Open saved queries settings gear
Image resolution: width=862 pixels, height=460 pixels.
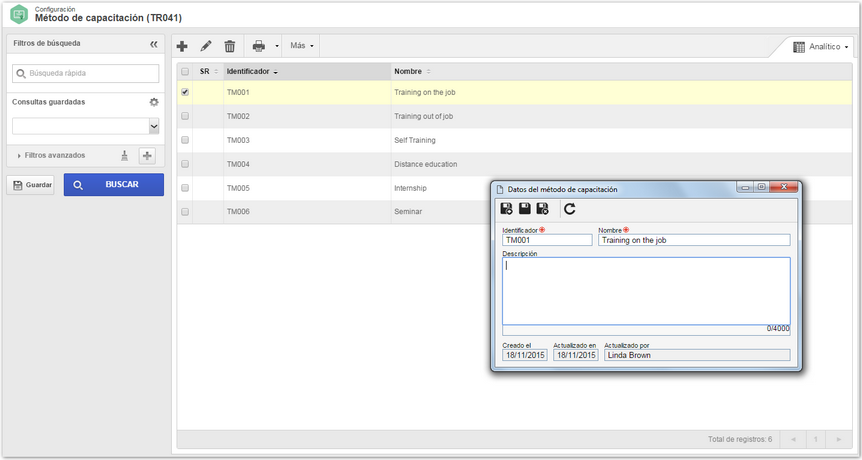[154, 102]
